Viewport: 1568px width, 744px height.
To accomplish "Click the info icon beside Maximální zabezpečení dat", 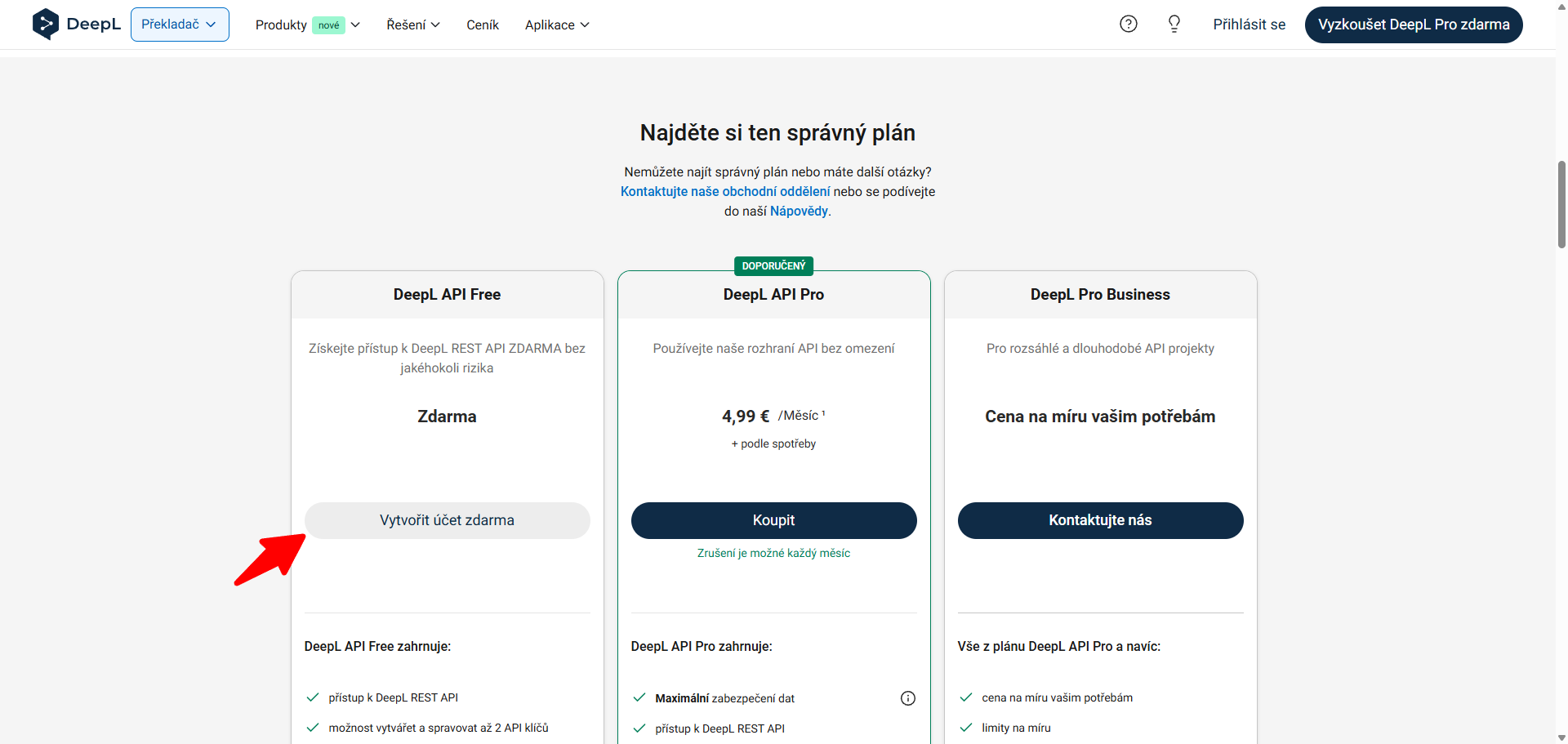I will [x=908, y=698].
